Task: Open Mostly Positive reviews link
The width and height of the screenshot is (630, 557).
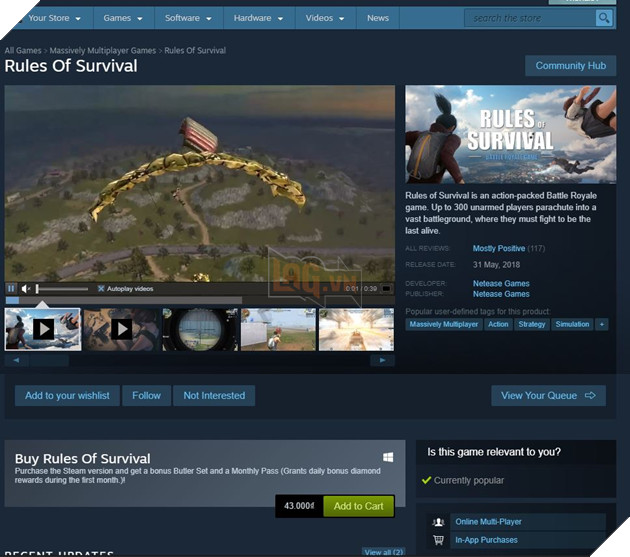Action: pos(499,248)
